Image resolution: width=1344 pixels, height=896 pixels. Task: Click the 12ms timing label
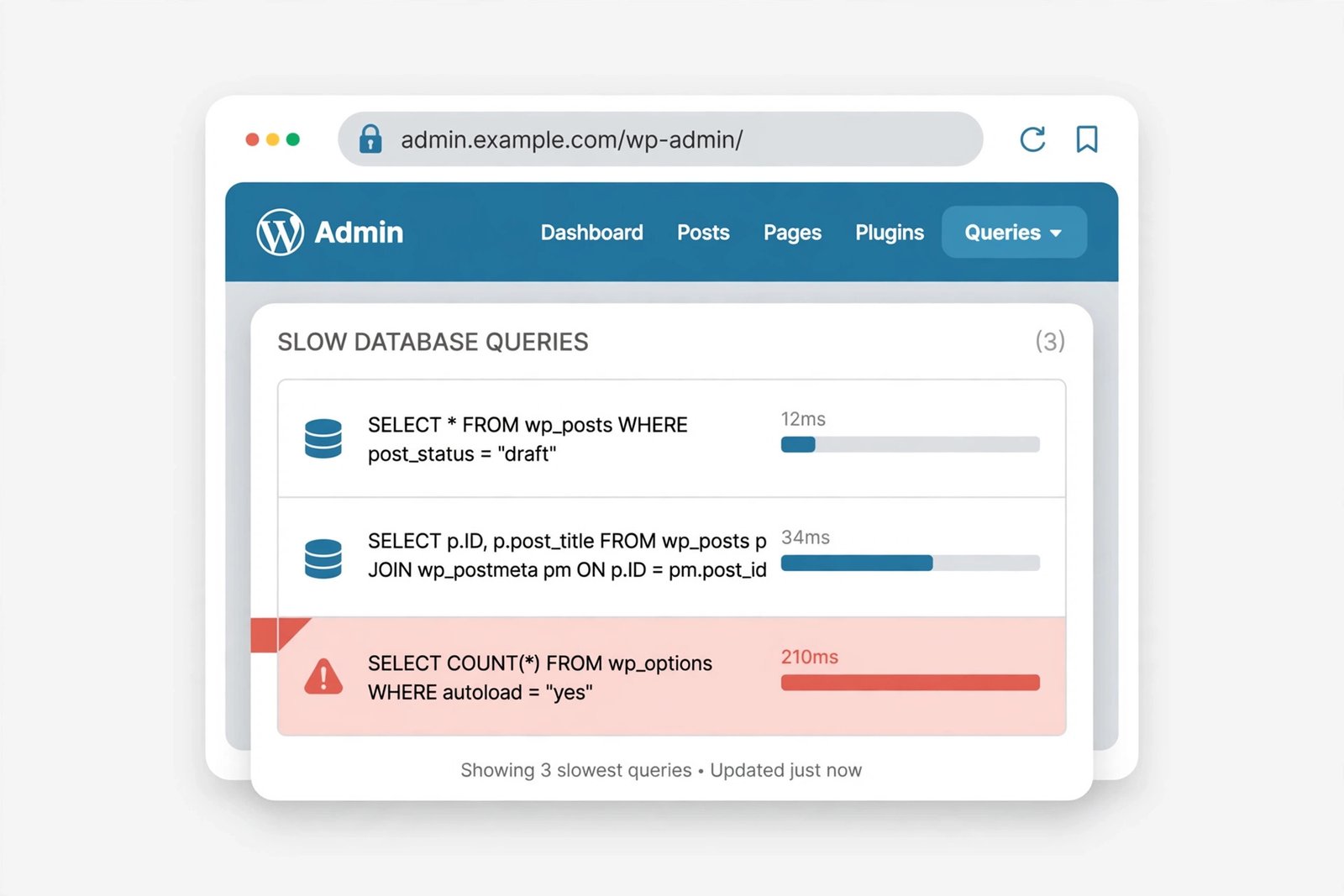(803, 419)
